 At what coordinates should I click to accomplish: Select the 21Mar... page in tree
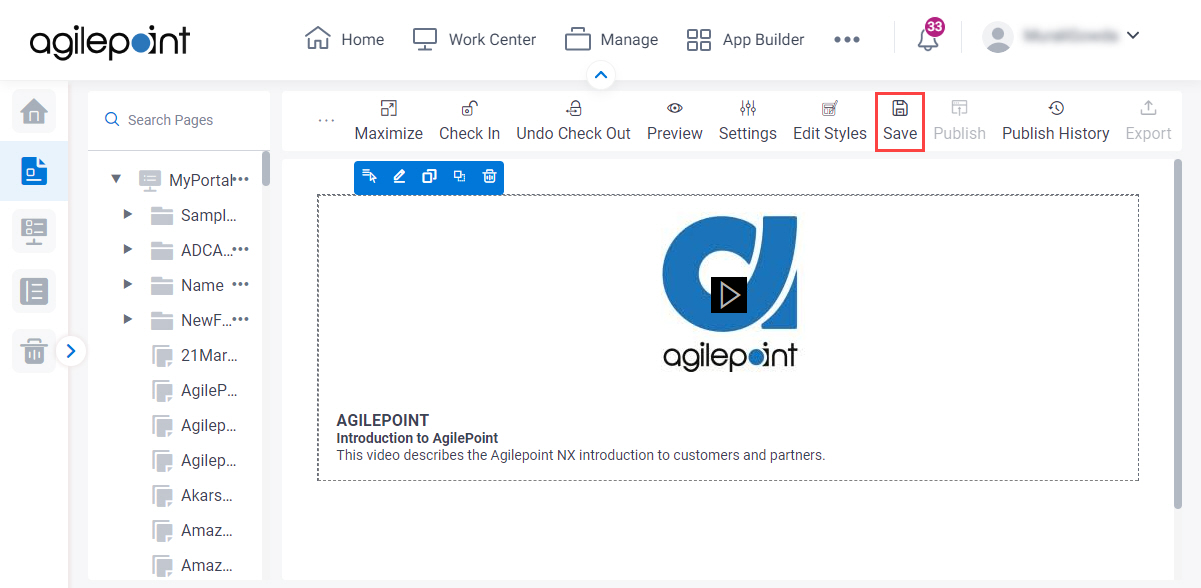click(x=194, y=355)
